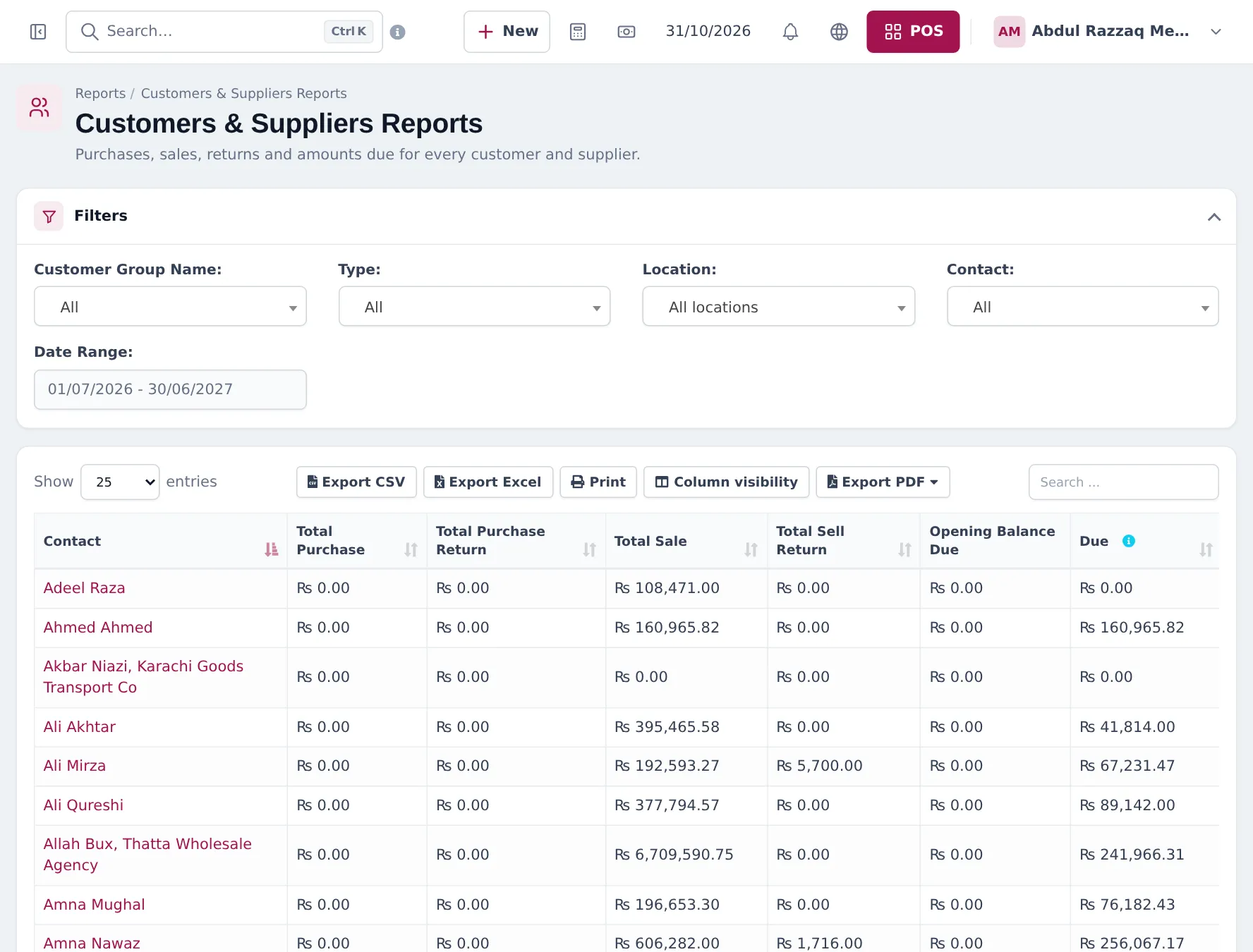Open the POS button
1253x952 pixels.
click(913, 32)
